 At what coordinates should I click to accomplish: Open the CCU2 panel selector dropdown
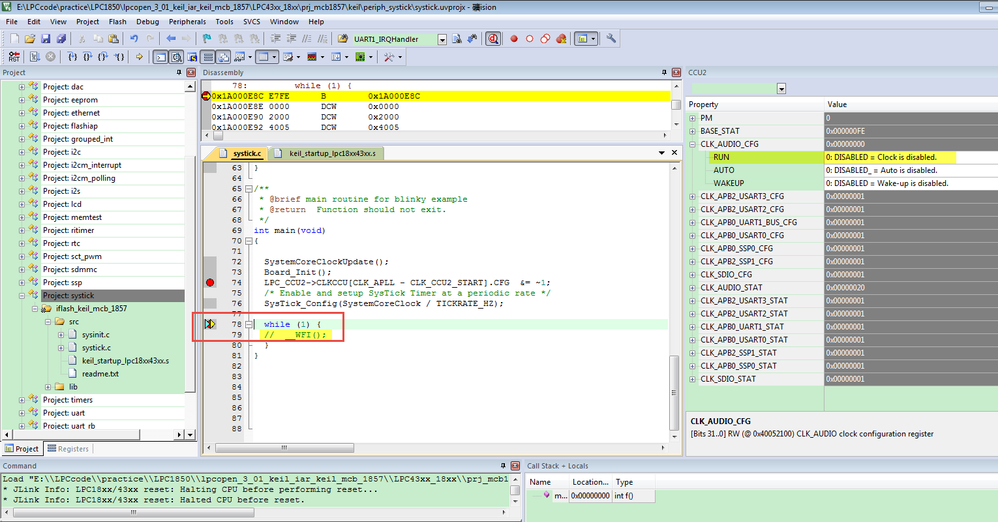[x=781, y=88]
